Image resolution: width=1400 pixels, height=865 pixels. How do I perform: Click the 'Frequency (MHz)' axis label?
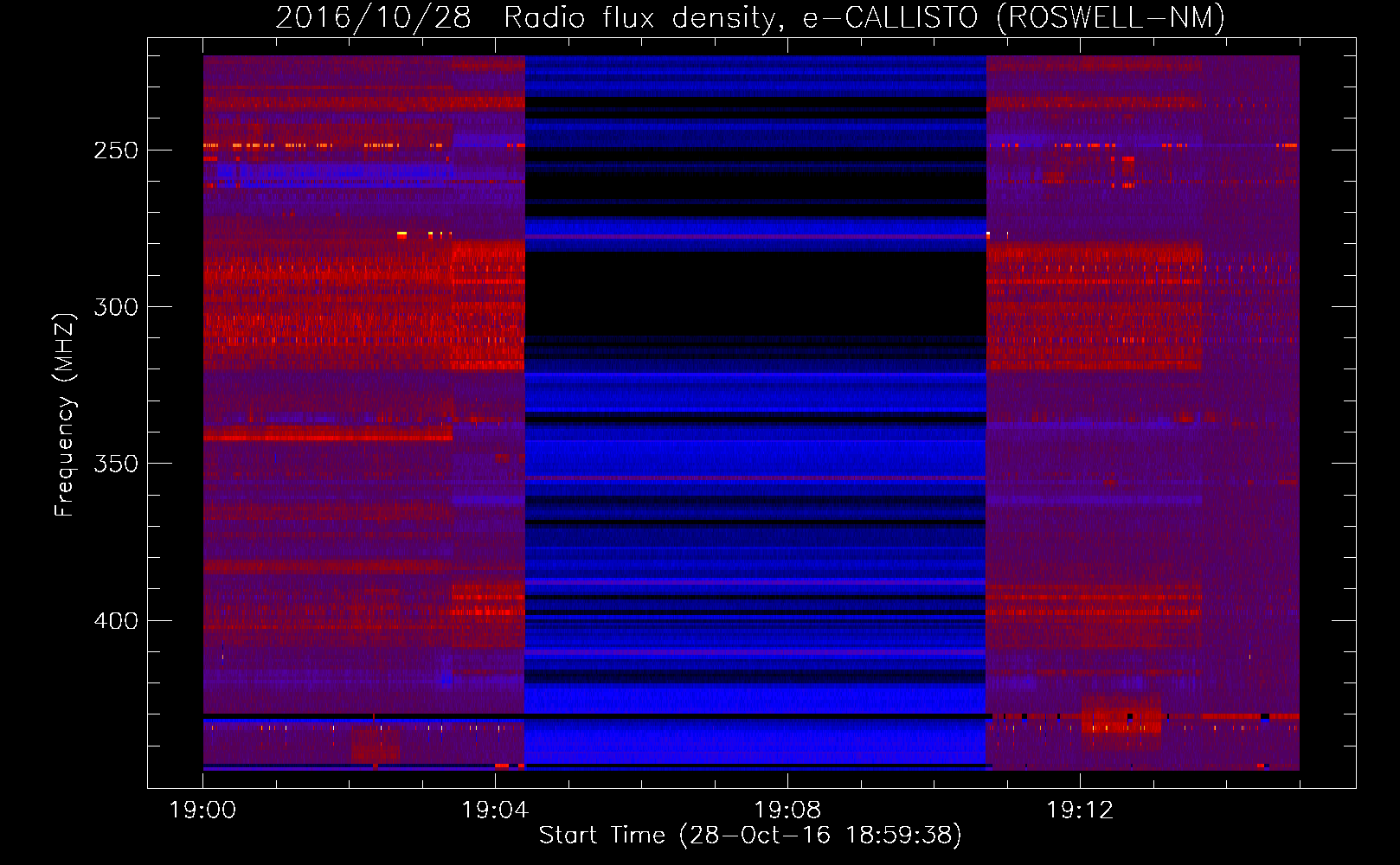tap(65, 415)
